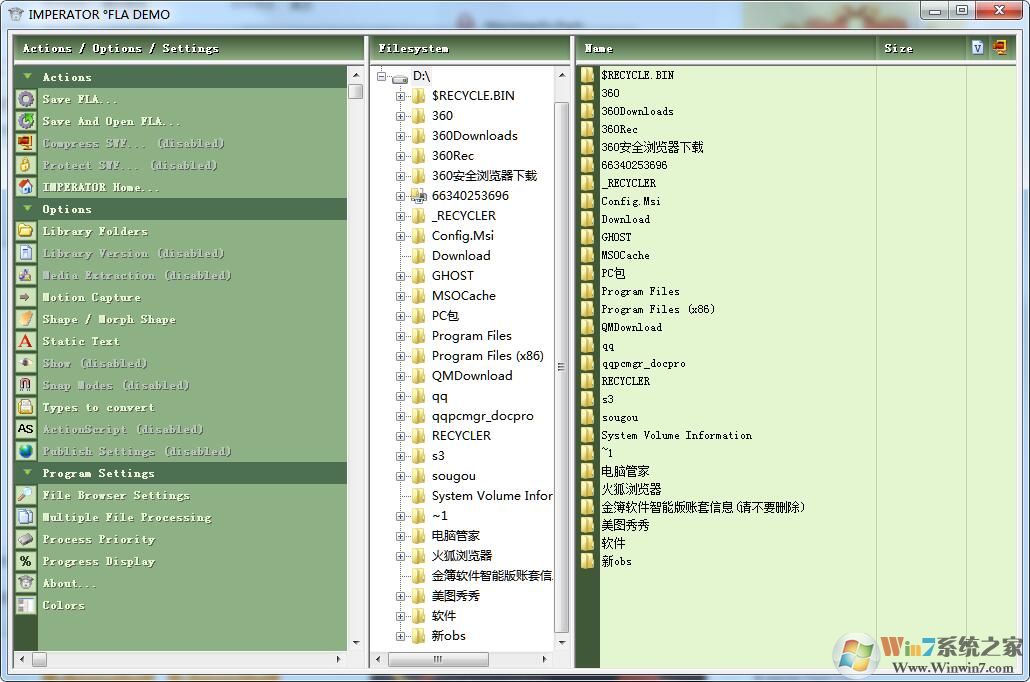Click the V icon in the Name header
Viewport: 1030px width, 682px height.
[977, 47]
